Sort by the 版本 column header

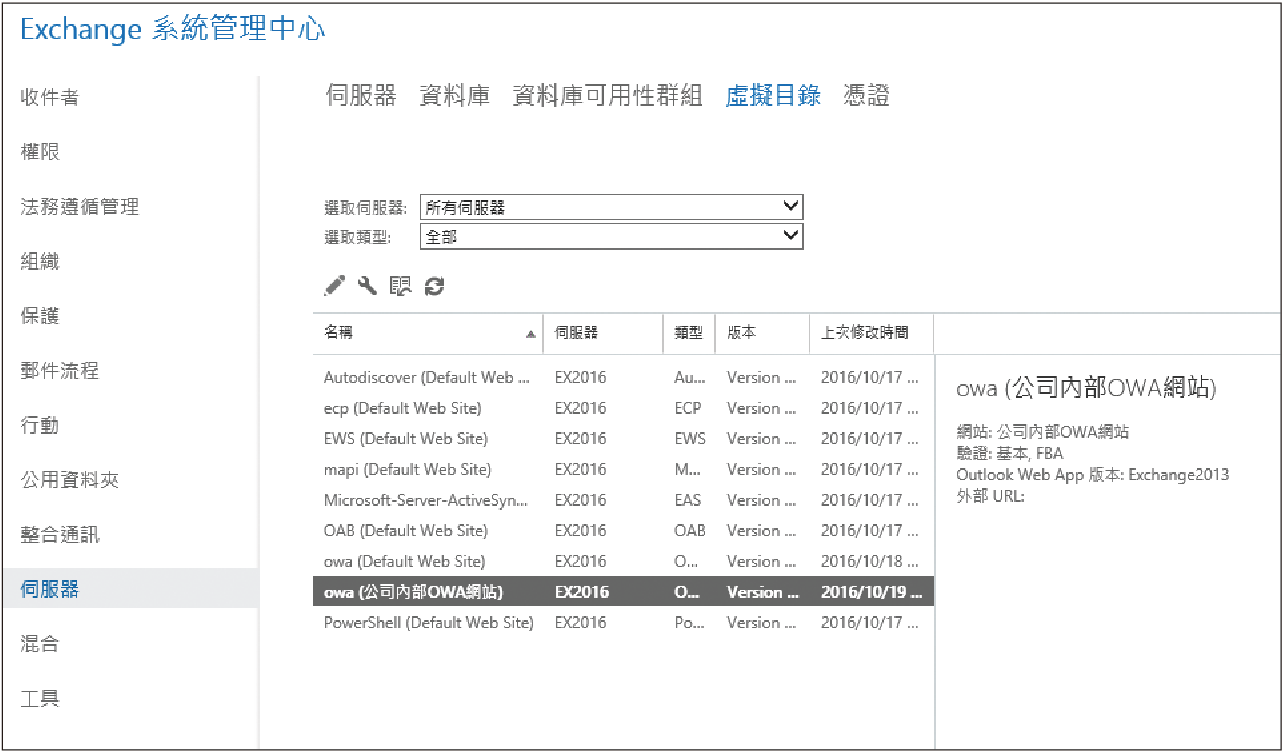[x=762, y=333]
